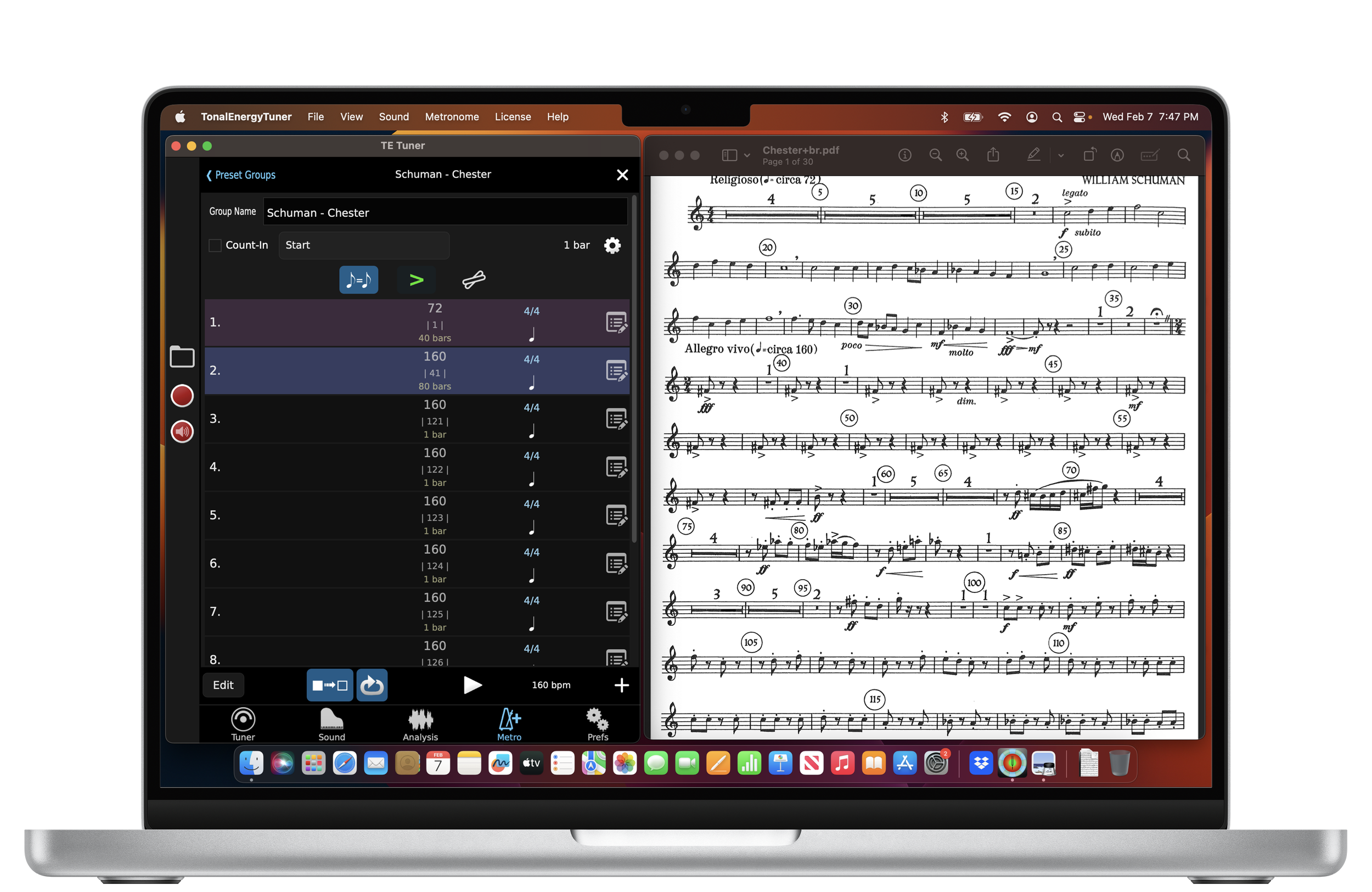Viewport: 1372px width, 892px height.
Task: Switch to the Tuner tab
Action: pyautogui.click(x=243, y=725)
